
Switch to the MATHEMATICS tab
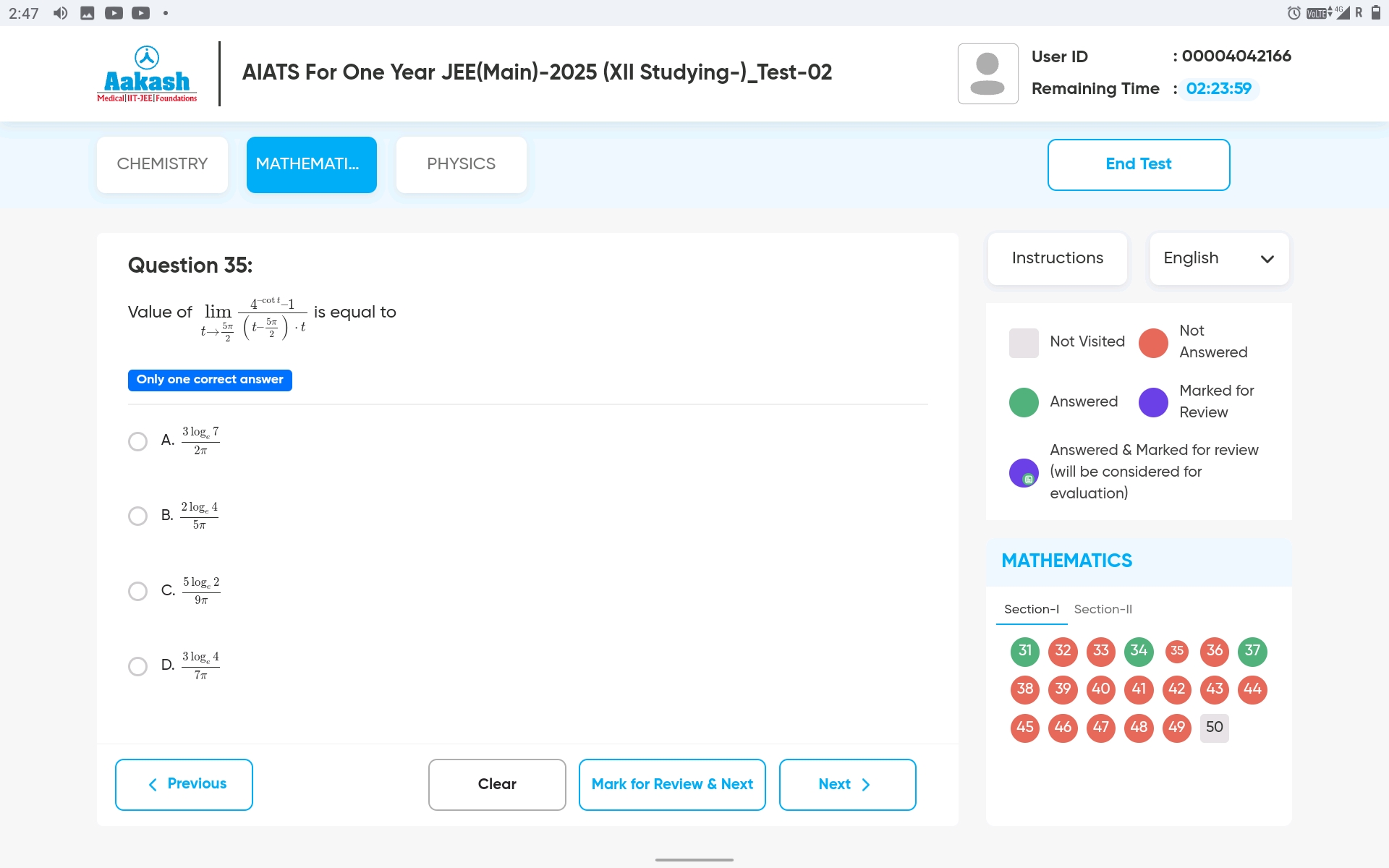pyautogui.click(x=311, y=164)
